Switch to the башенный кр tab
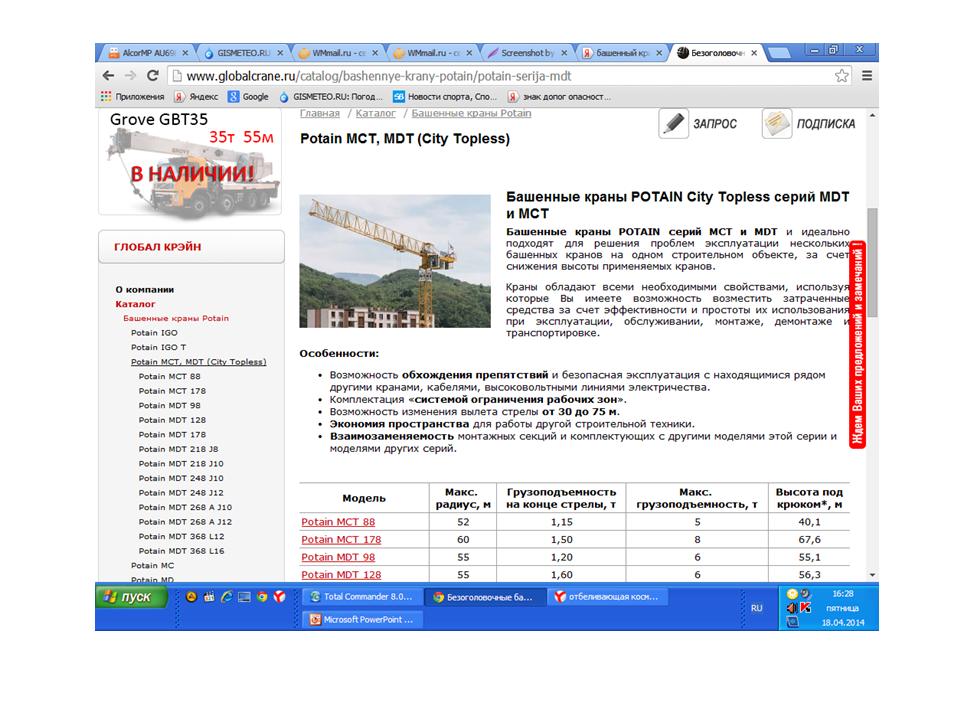Screen dimensions: 960x720 pos(622,53)
